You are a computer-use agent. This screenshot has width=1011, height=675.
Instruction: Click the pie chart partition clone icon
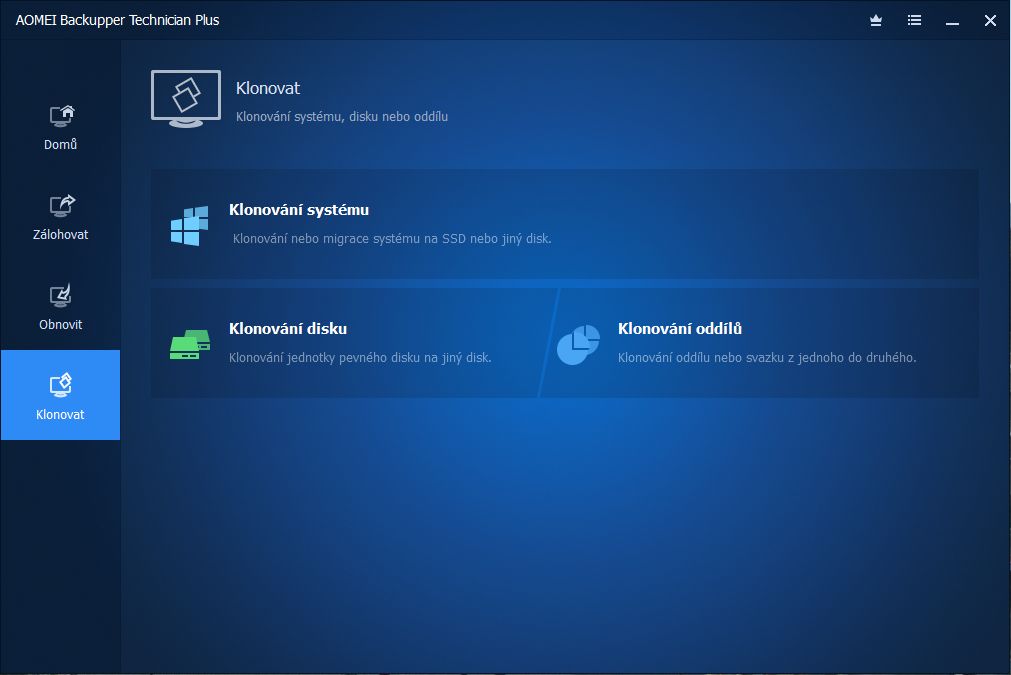coord(578,345)
